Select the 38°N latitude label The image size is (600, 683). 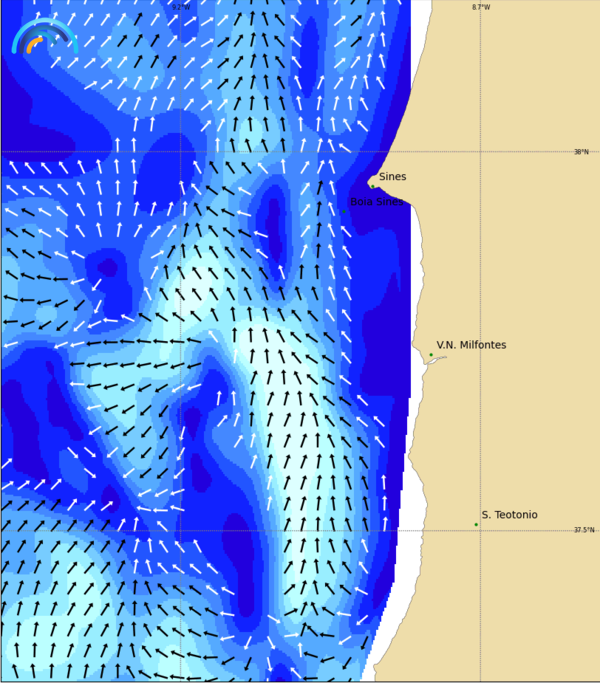point(581,152)
